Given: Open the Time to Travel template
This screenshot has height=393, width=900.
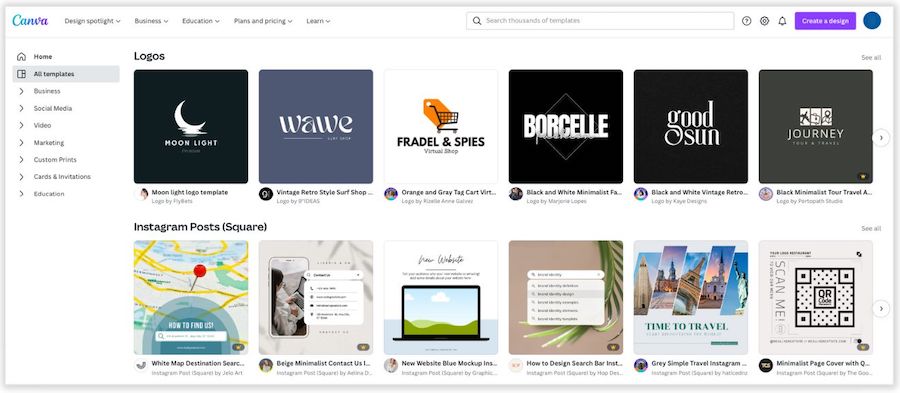Looking at the screenshot, I should pyautogui.click(x=690, y=297).
